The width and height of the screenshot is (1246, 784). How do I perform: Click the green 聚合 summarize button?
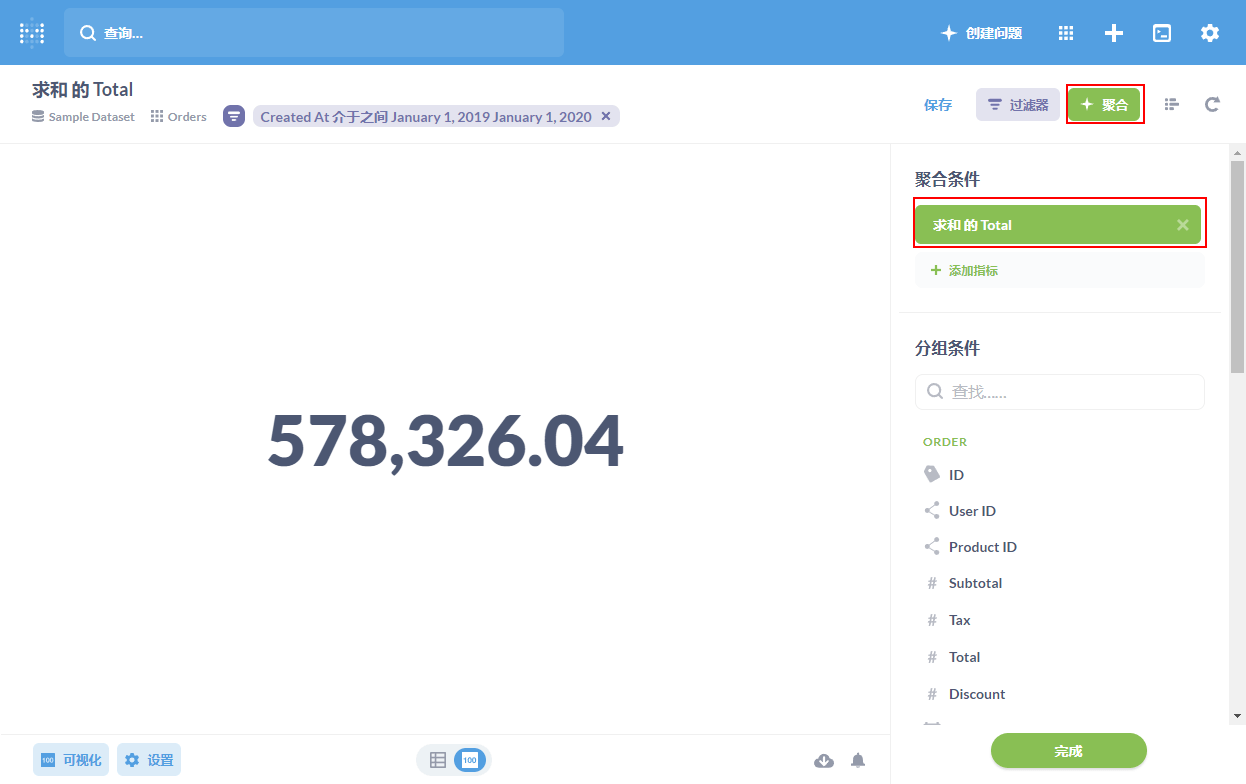point(1104,105)
